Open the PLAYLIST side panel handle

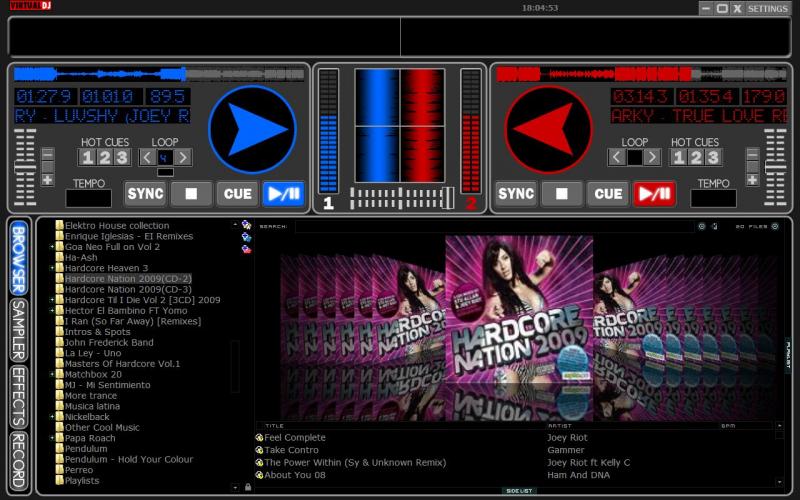point(789,355)
